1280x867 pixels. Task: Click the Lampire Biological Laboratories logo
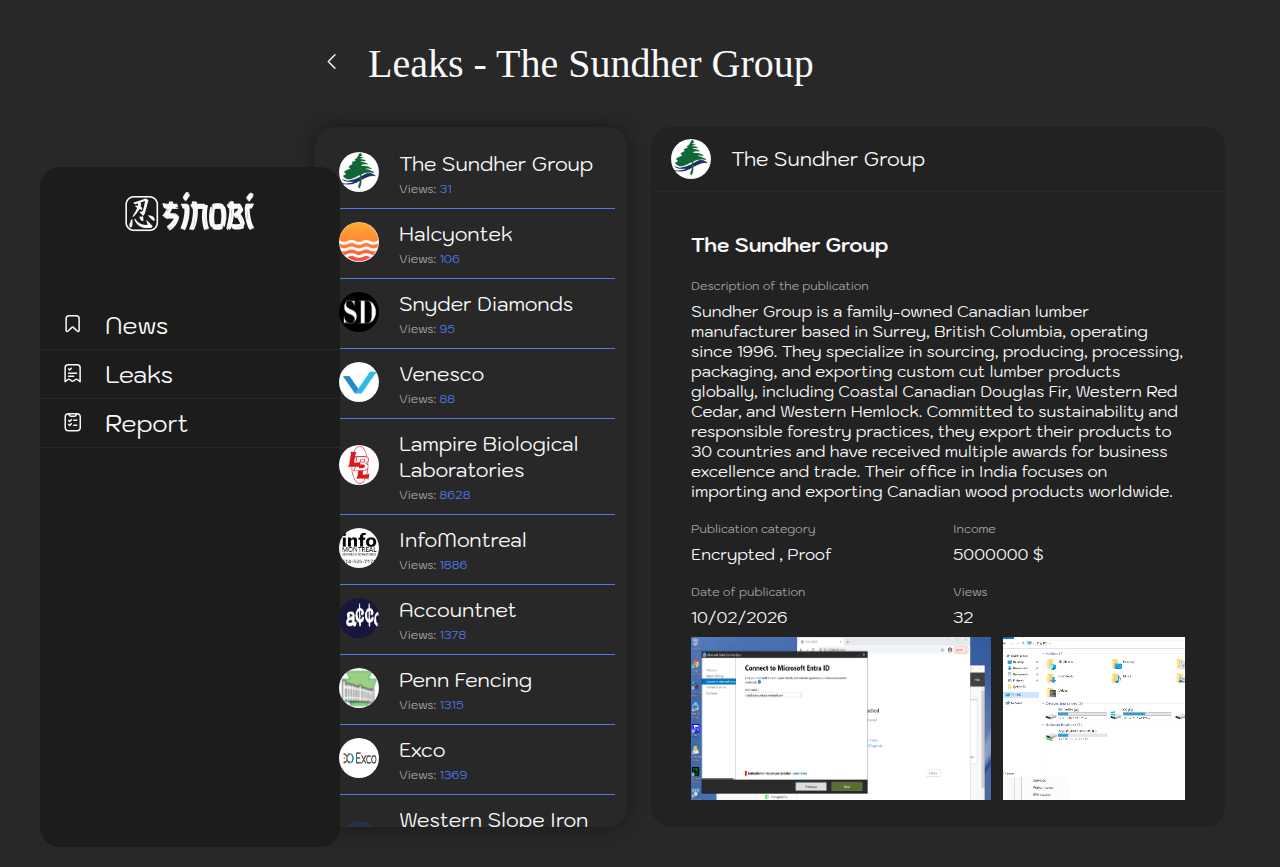359,465
